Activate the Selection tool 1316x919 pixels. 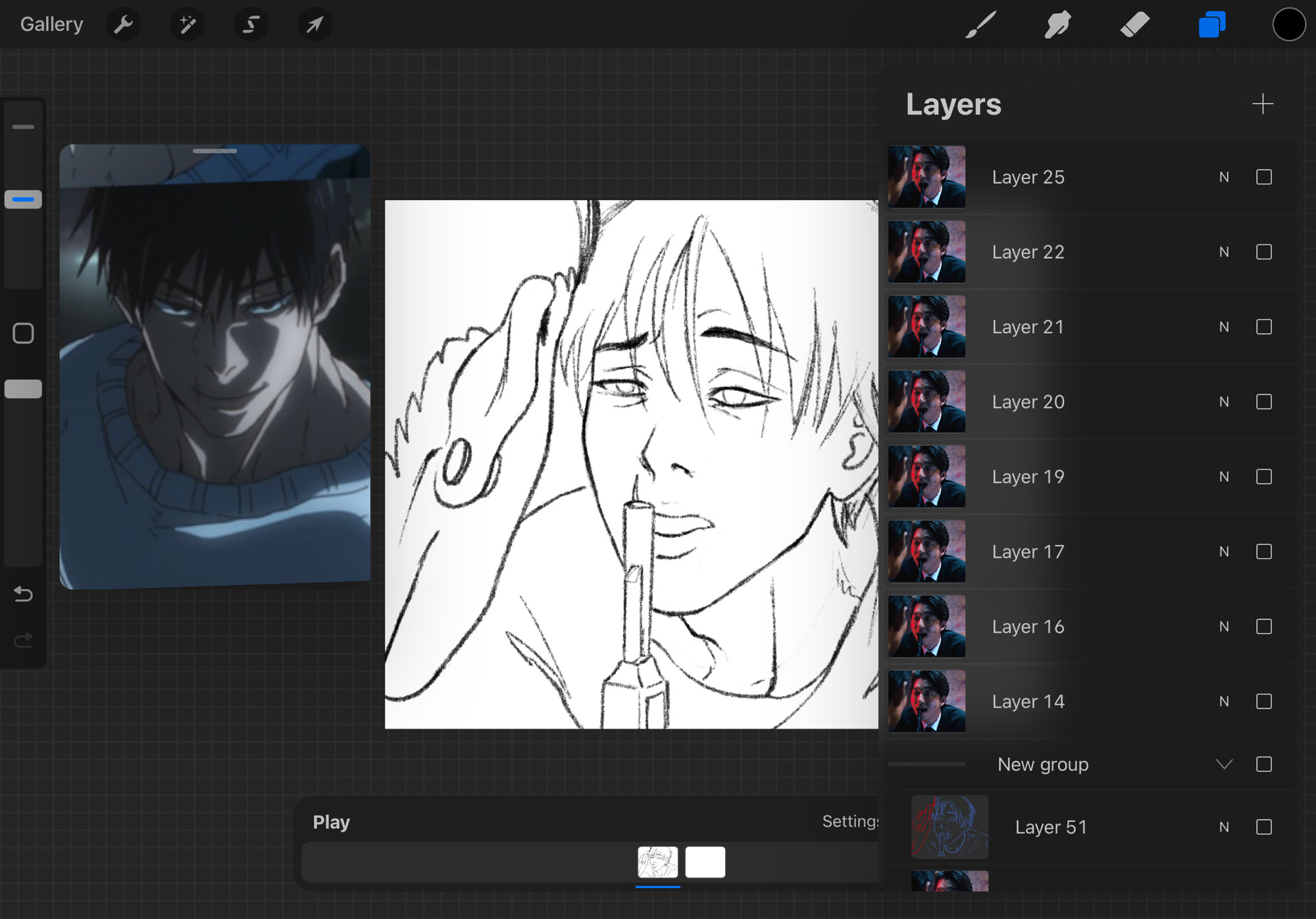click(x=251, y=25)
